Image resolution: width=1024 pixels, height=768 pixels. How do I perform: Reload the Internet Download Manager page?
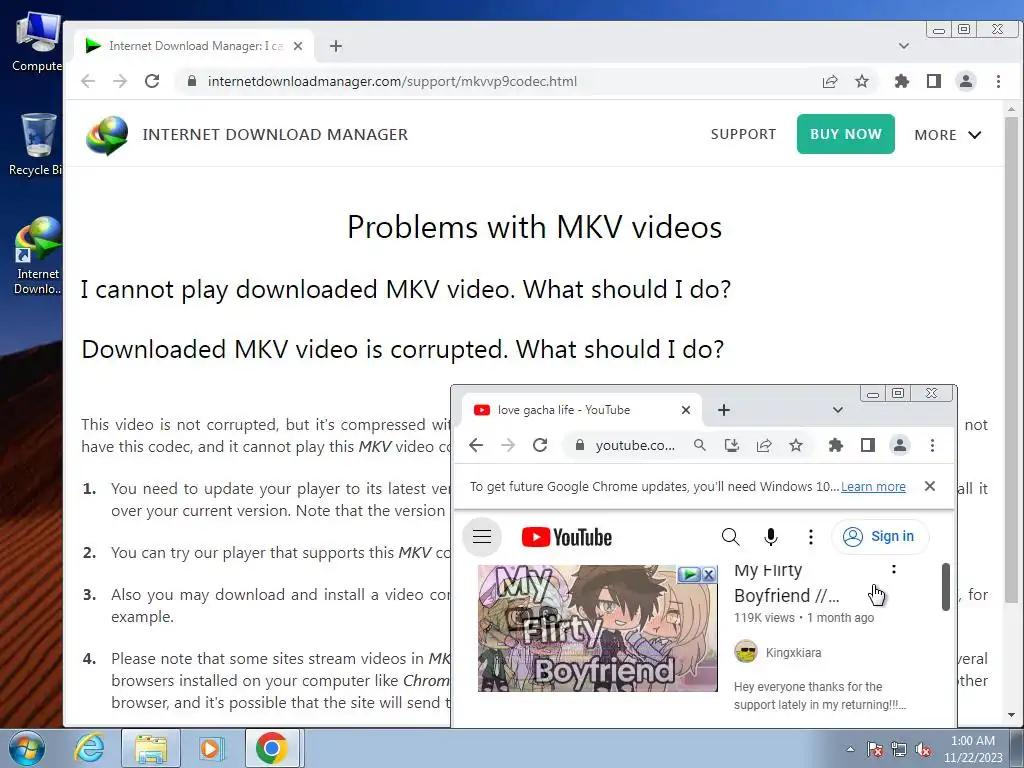[x=152, y=81]
